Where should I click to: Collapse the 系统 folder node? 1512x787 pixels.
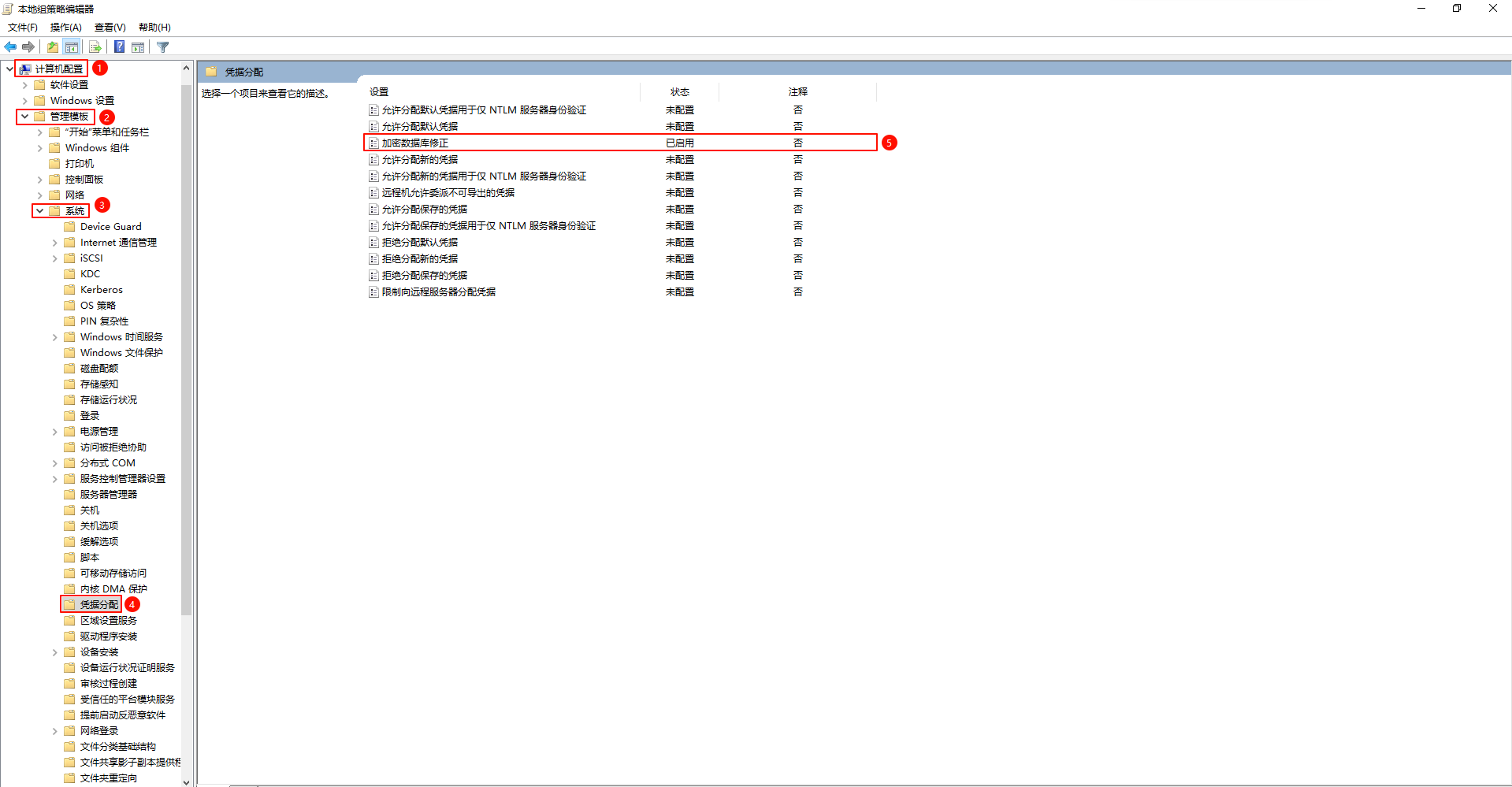pyautogui.click(x=39, y=211)
